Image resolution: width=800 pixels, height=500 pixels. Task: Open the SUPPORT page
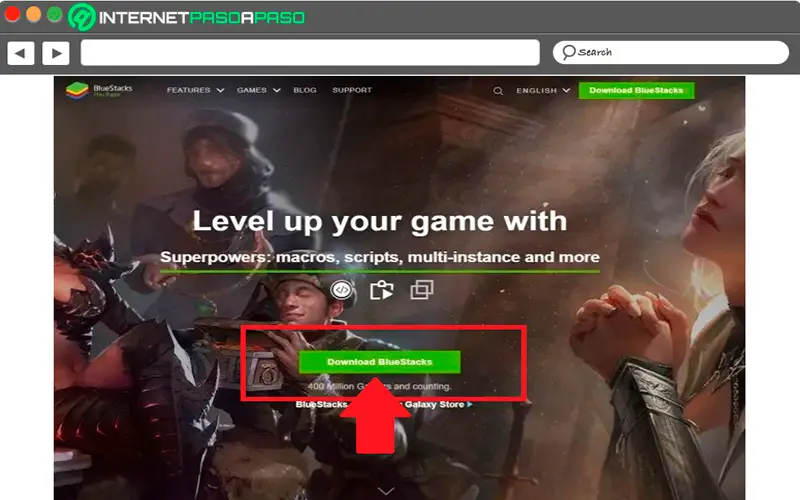pyautogui.click(x=352, y=90)
